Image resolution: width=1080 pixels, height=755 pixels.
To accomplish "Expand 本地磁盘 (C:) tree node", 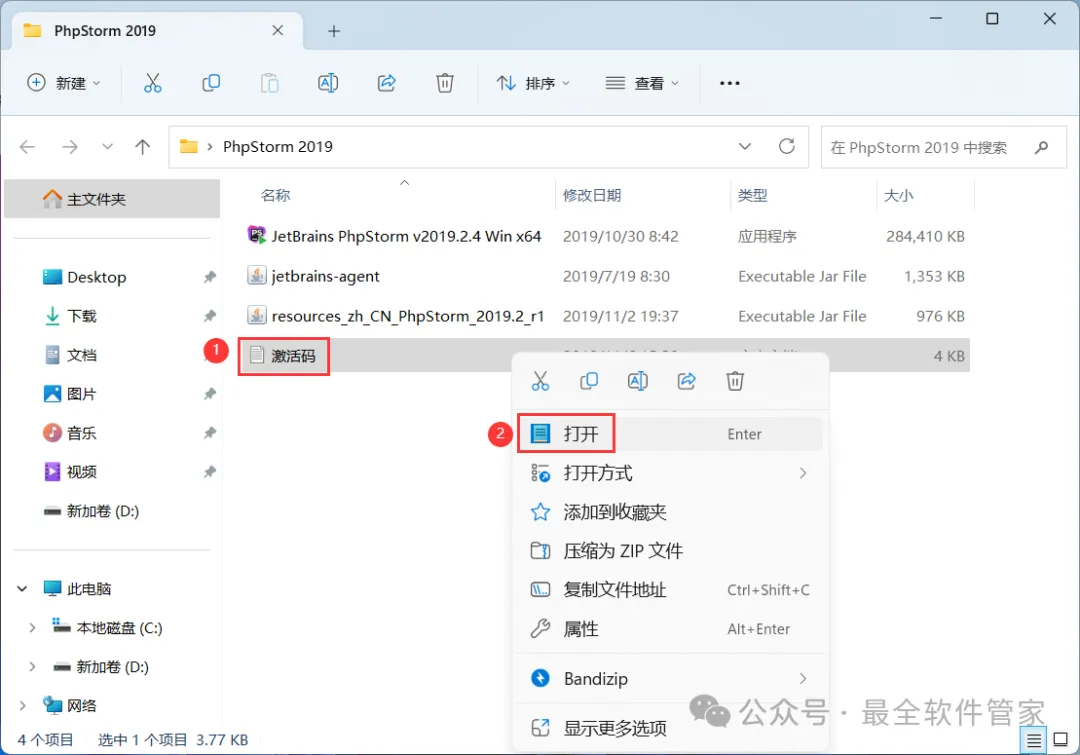I will pos(32,628).
